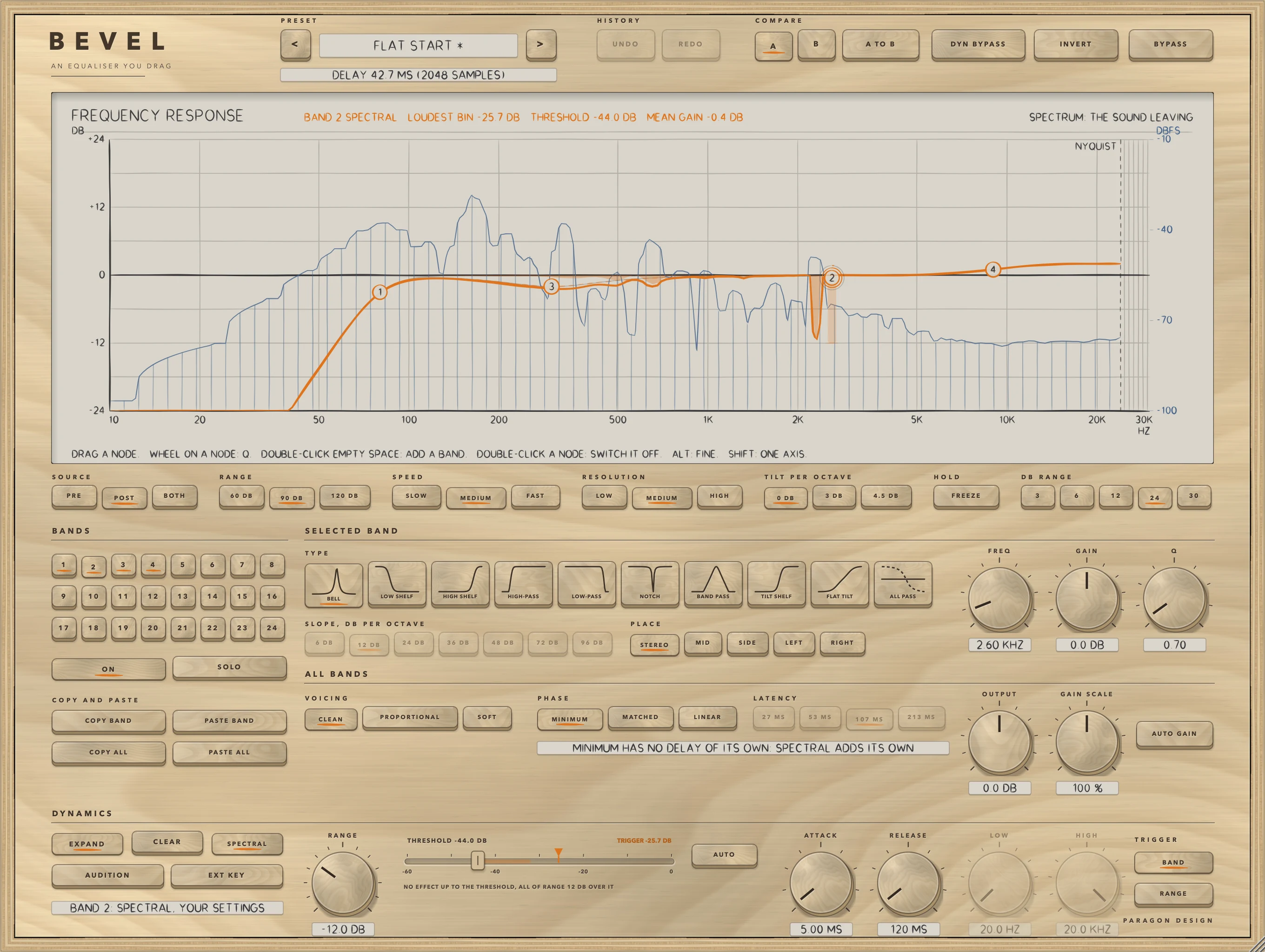
Task: Toggle SOLO for the selected band
Action: pos(229,667)
